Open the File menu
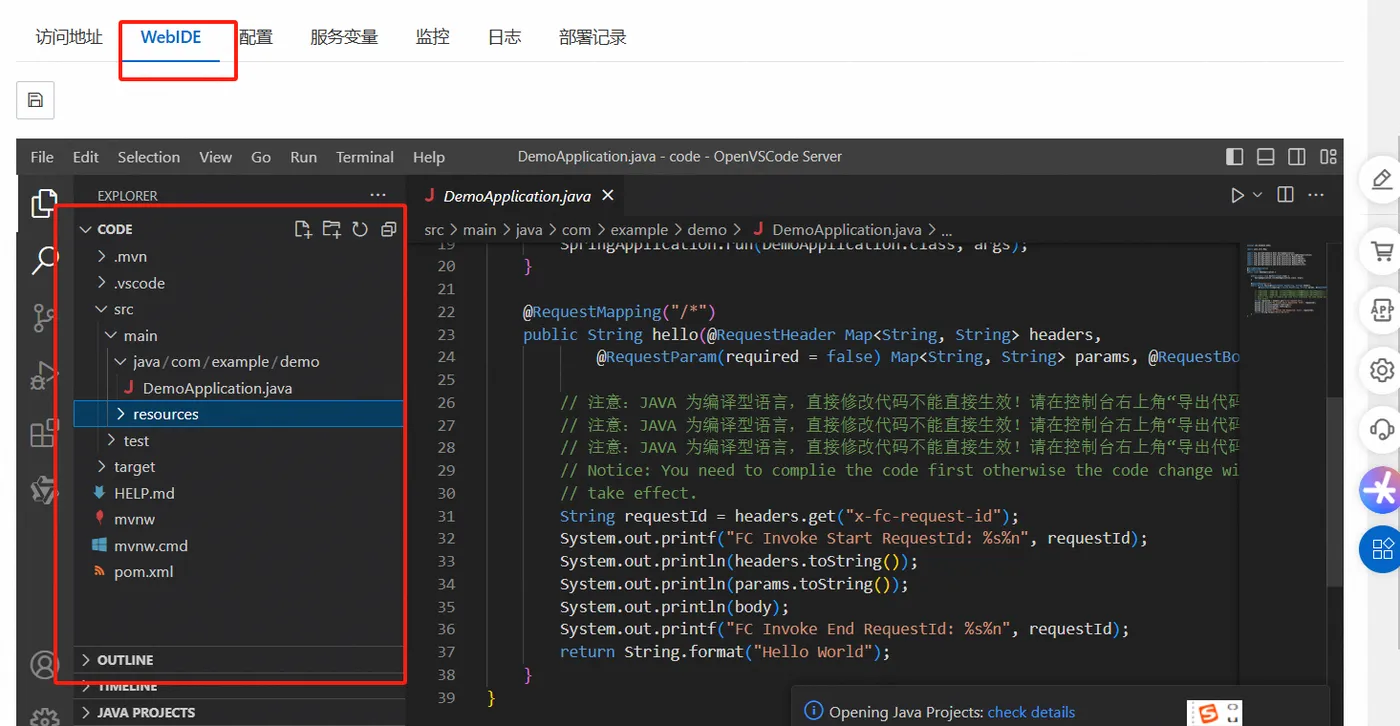 click(x=42, y=157)
